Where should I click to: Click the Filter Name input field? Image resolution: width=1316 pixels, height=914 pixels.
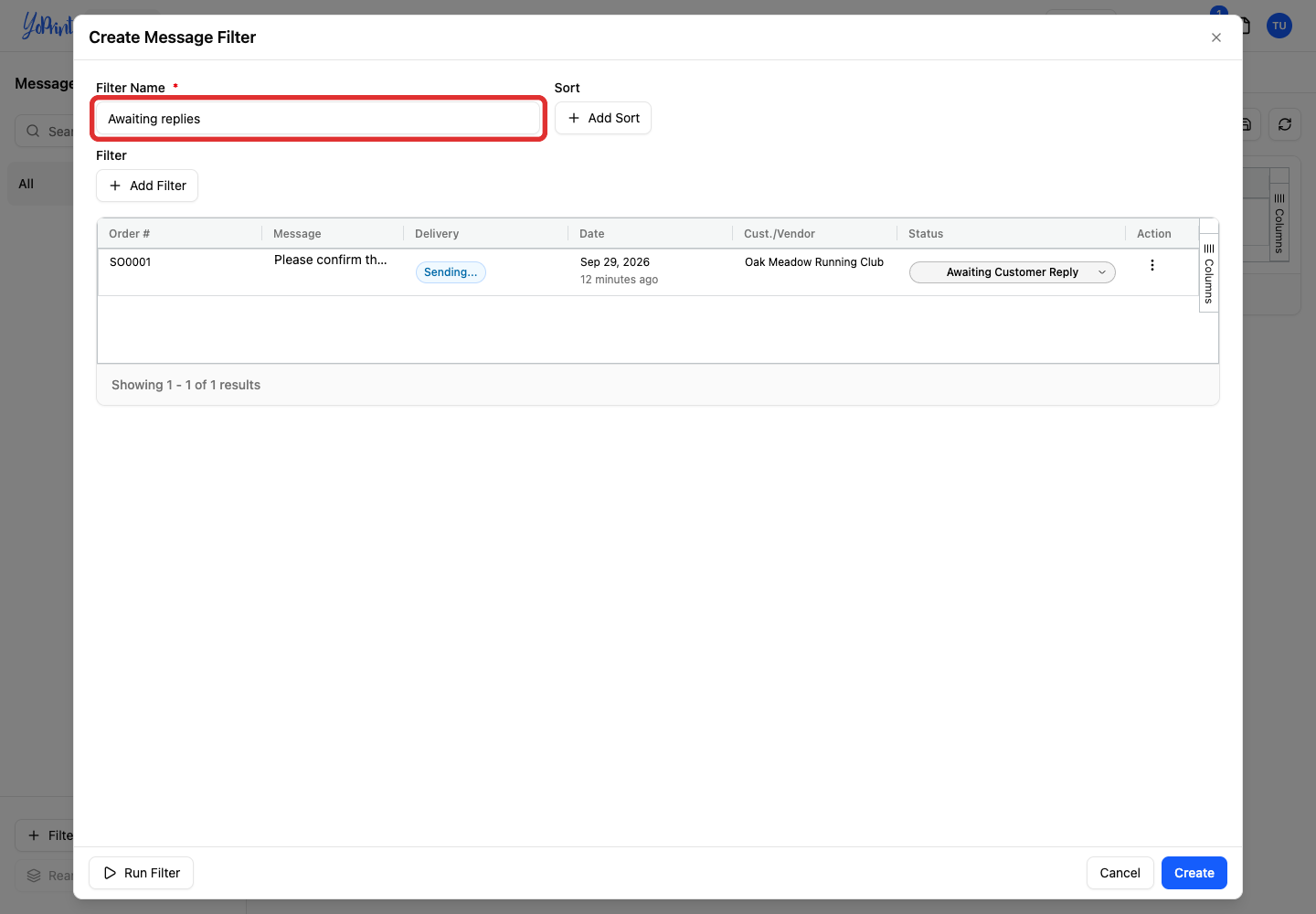319,119
